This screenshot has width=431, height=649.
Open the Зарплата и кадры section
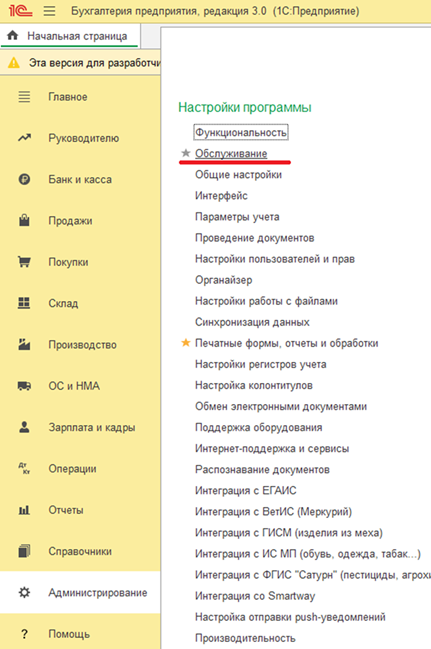(x=80, y=428)
